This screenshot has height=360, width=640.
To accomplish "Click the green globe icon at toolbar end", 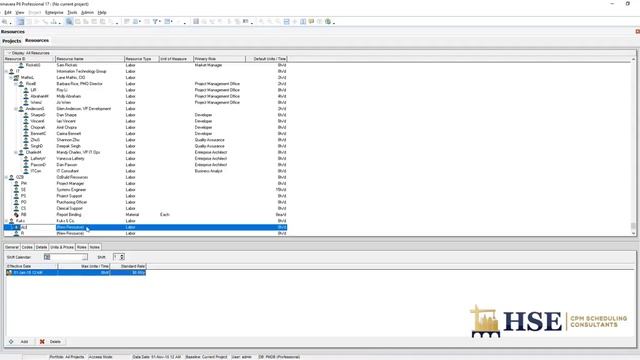I will (328, 22).
